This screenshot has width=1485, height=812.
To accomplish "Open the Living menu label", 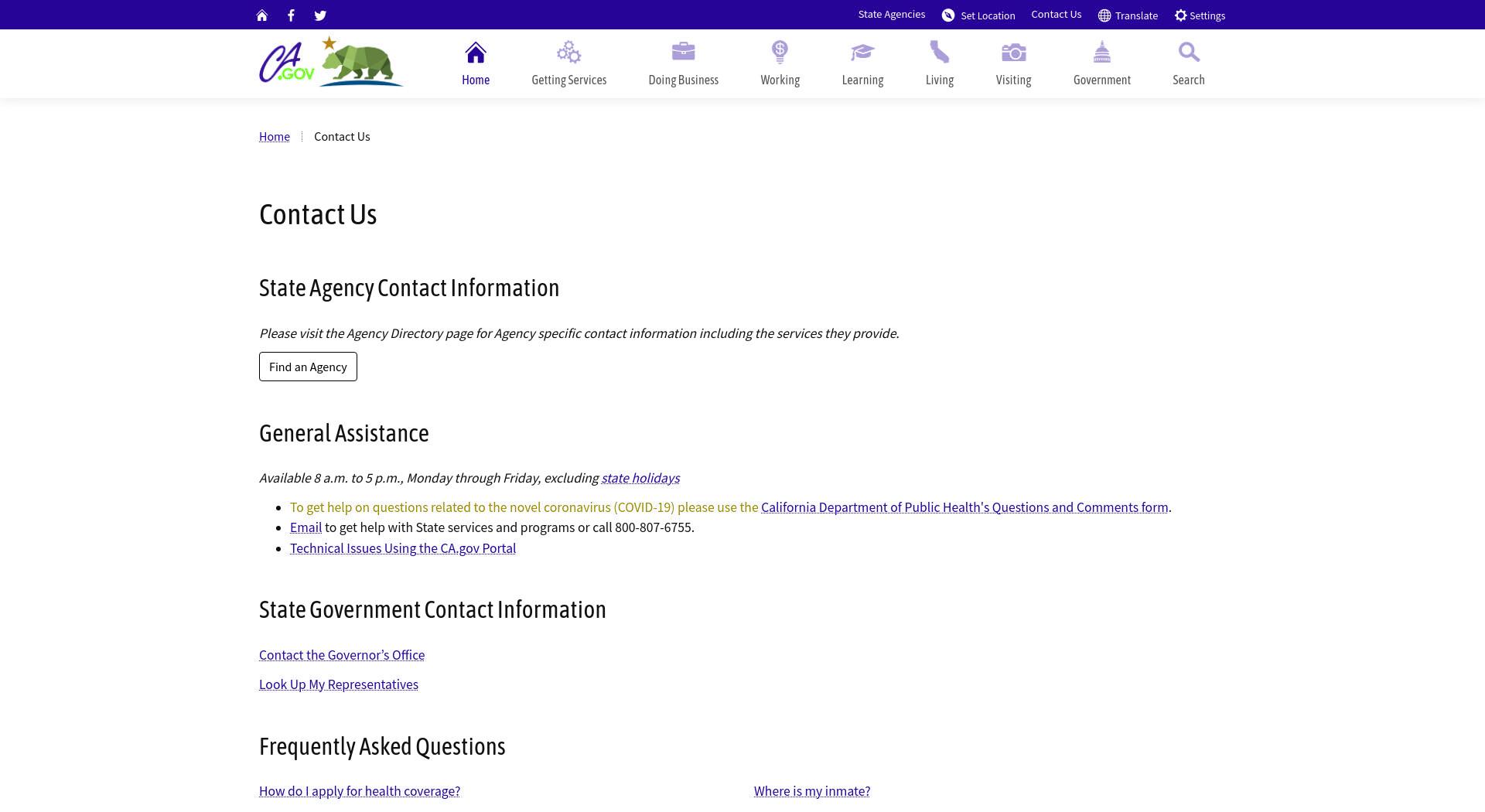I will click(x=940, y=80).
